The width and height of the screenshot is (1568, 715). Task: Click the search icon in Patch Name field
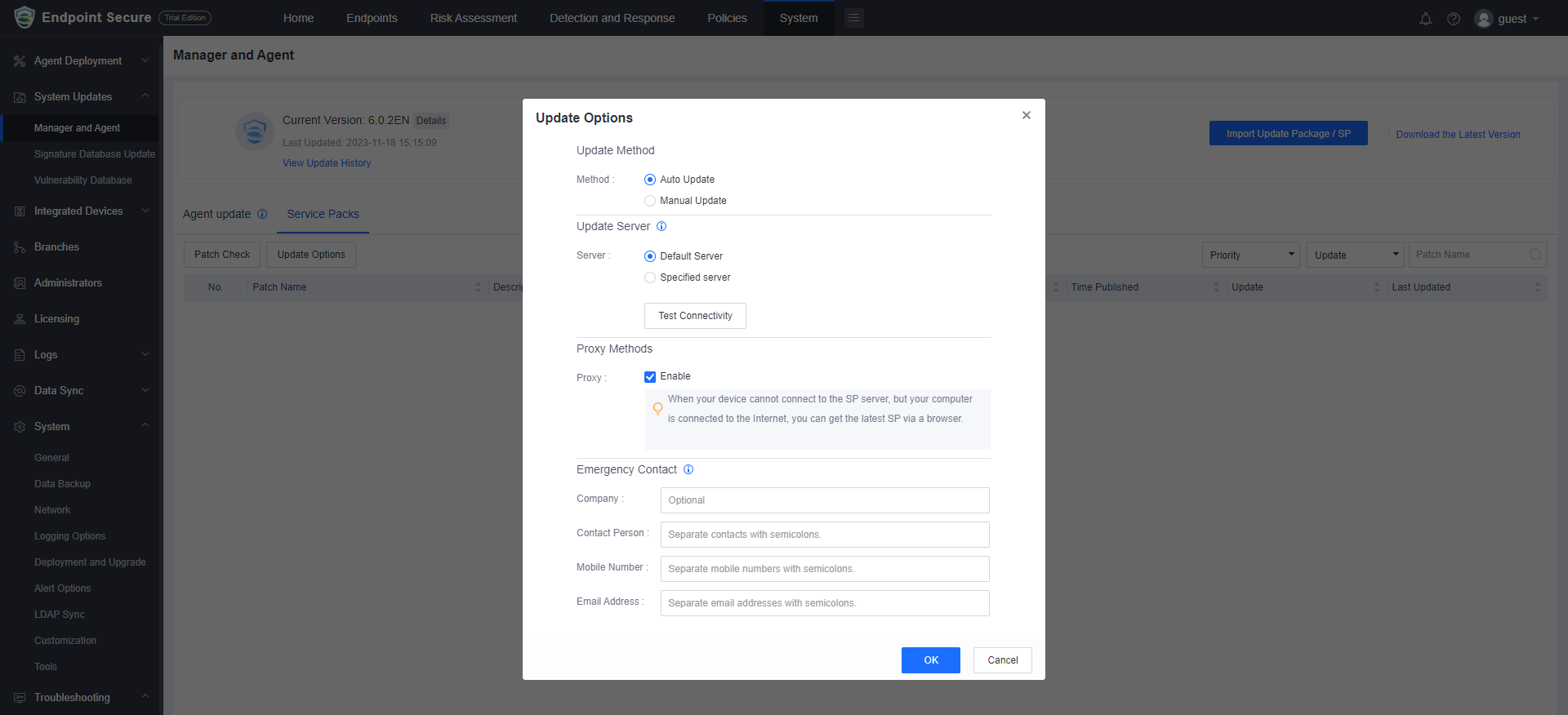coord(1535,255)
